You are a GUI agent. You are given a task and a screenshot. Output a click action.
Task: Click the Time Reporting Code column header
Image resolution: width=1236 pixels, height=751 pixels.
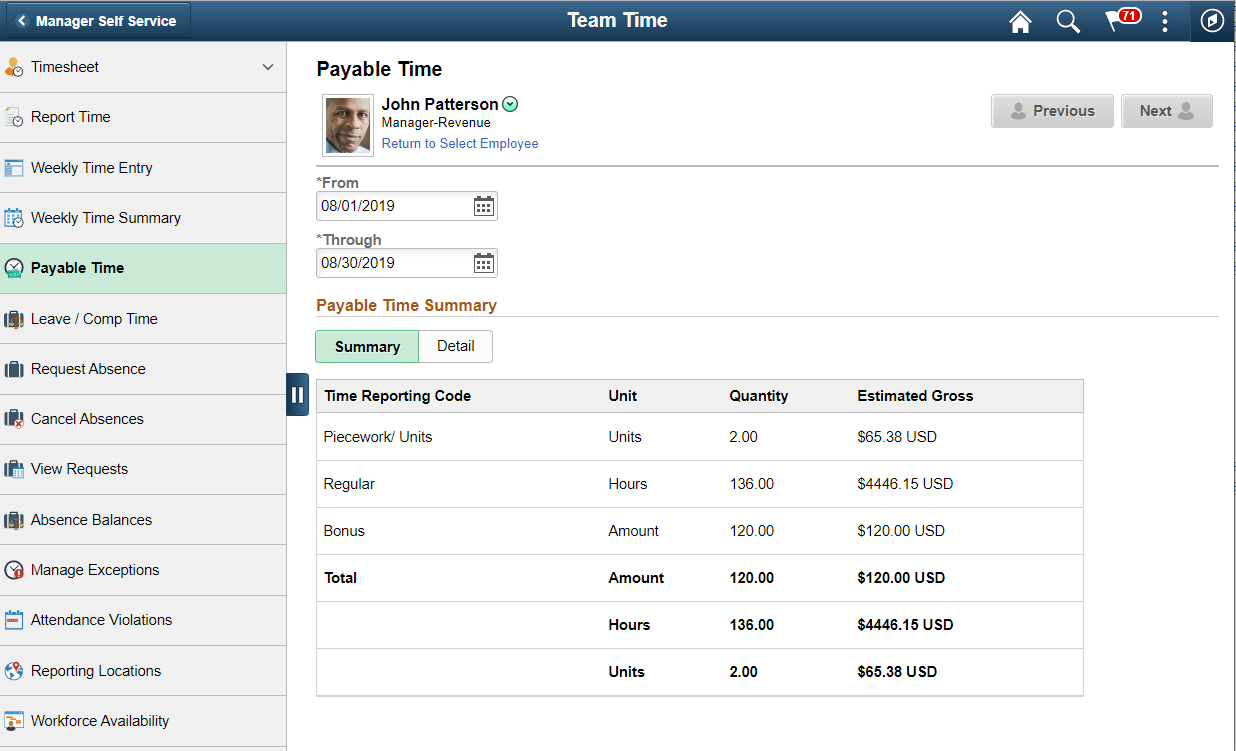397,396
